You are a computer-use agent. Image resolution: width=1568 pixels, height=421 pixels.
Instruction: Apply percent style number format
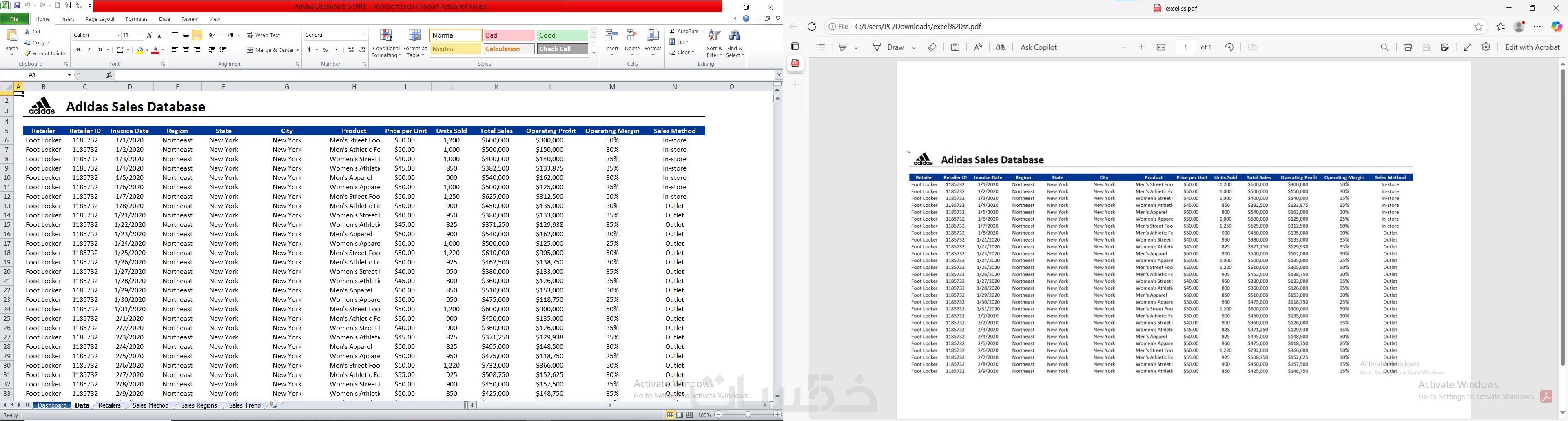326,50
